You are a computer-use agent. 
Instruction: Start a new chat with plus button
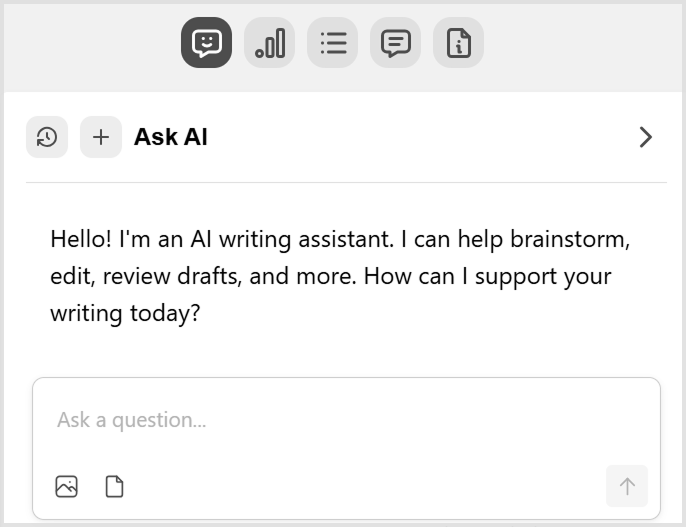(x=101, y=137)
